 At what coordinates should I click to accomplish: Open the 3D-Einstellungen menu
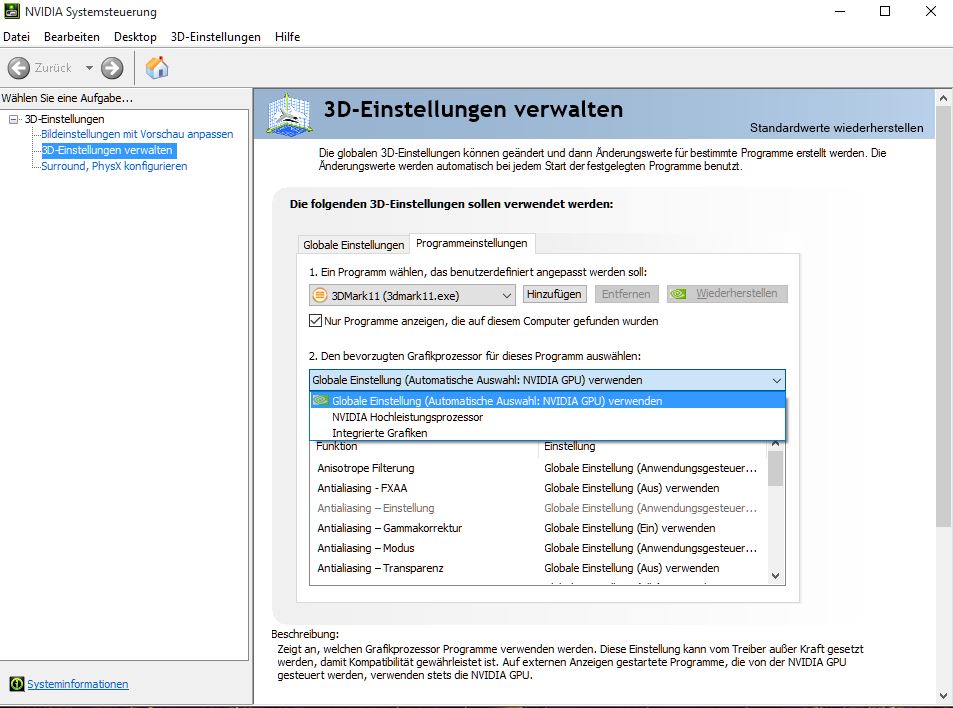tap(216, 36)
